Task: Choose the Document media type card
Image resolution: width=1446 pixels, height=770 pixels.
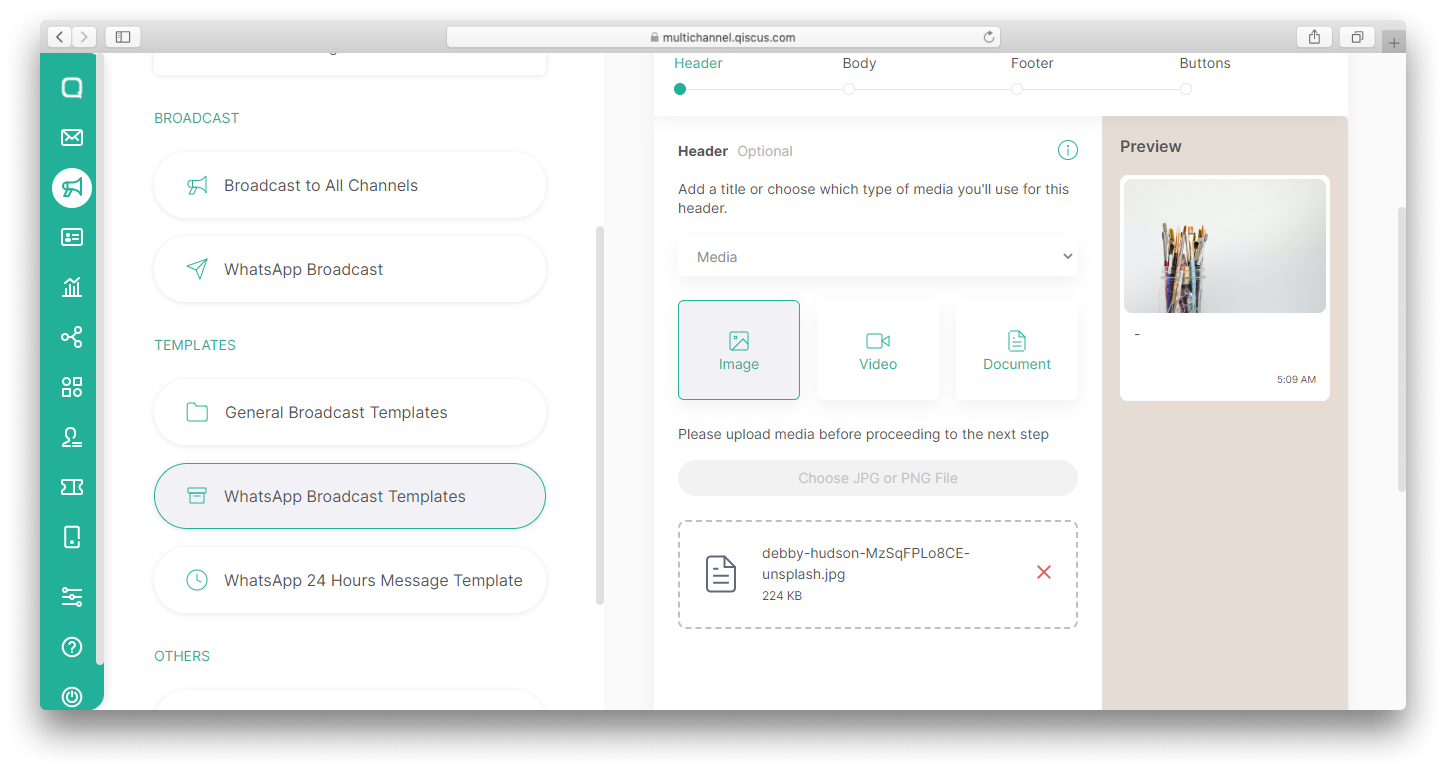Action: click(x=1017, y=350)
